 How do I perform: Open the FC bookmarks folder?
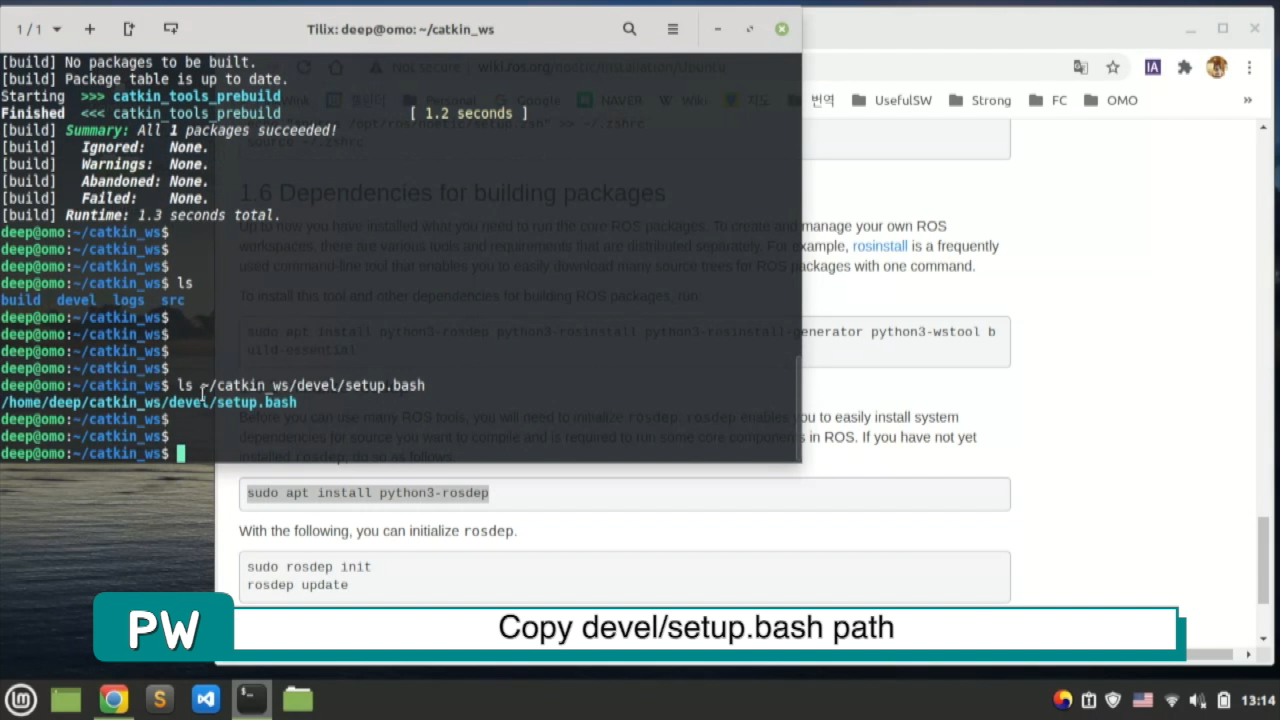coord(1048,100)
